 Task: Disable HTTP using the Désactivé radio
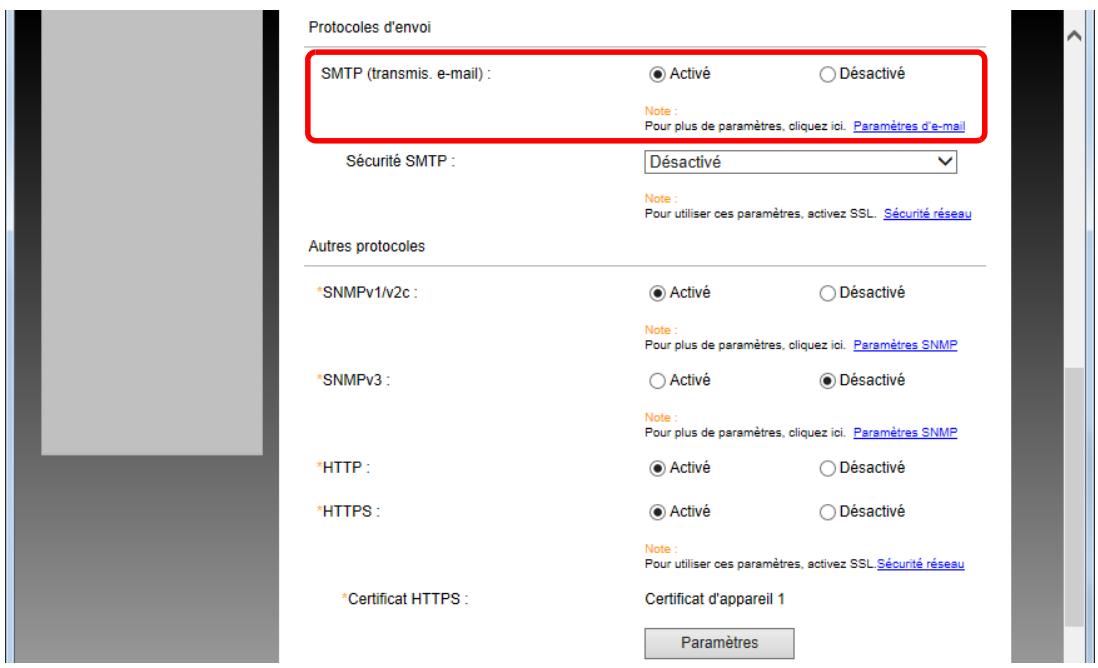click(826, 467)
